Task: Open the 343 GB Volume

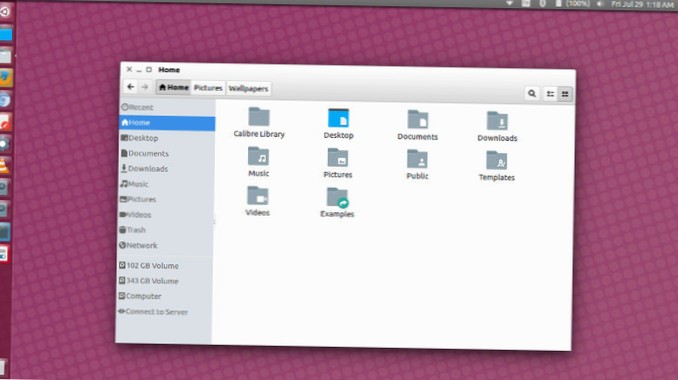Action: [165, 281]
